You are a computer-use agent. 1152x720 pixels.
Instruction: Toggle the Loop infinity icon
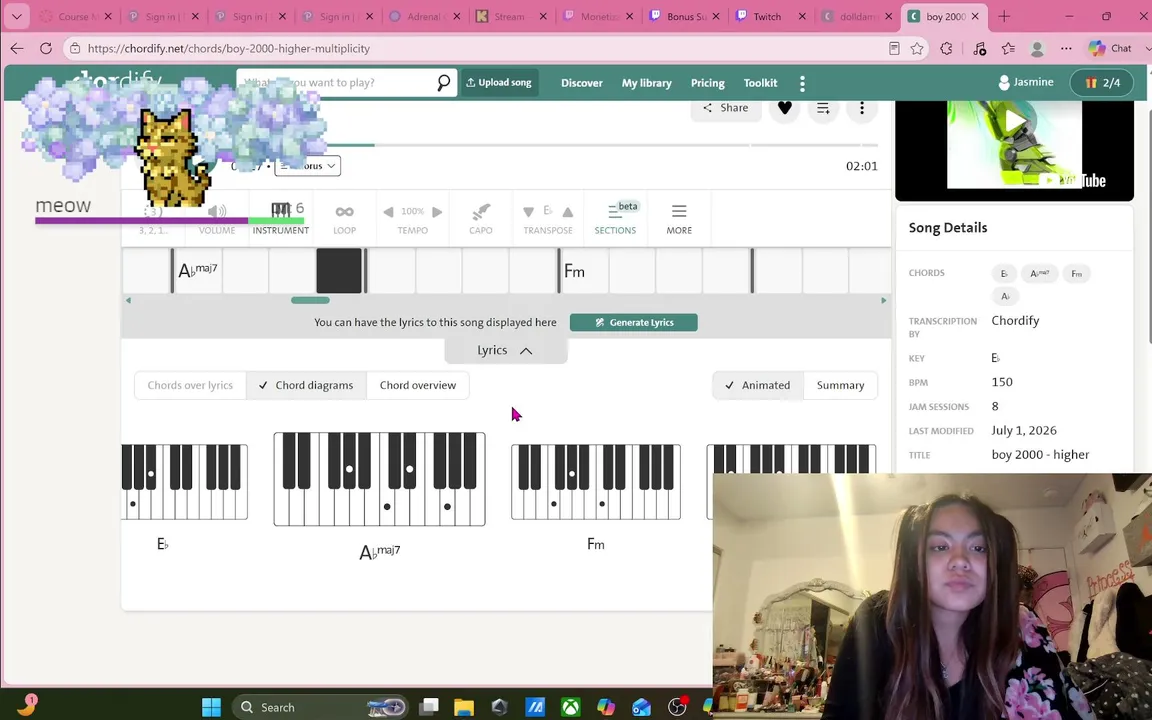point(345,218)
